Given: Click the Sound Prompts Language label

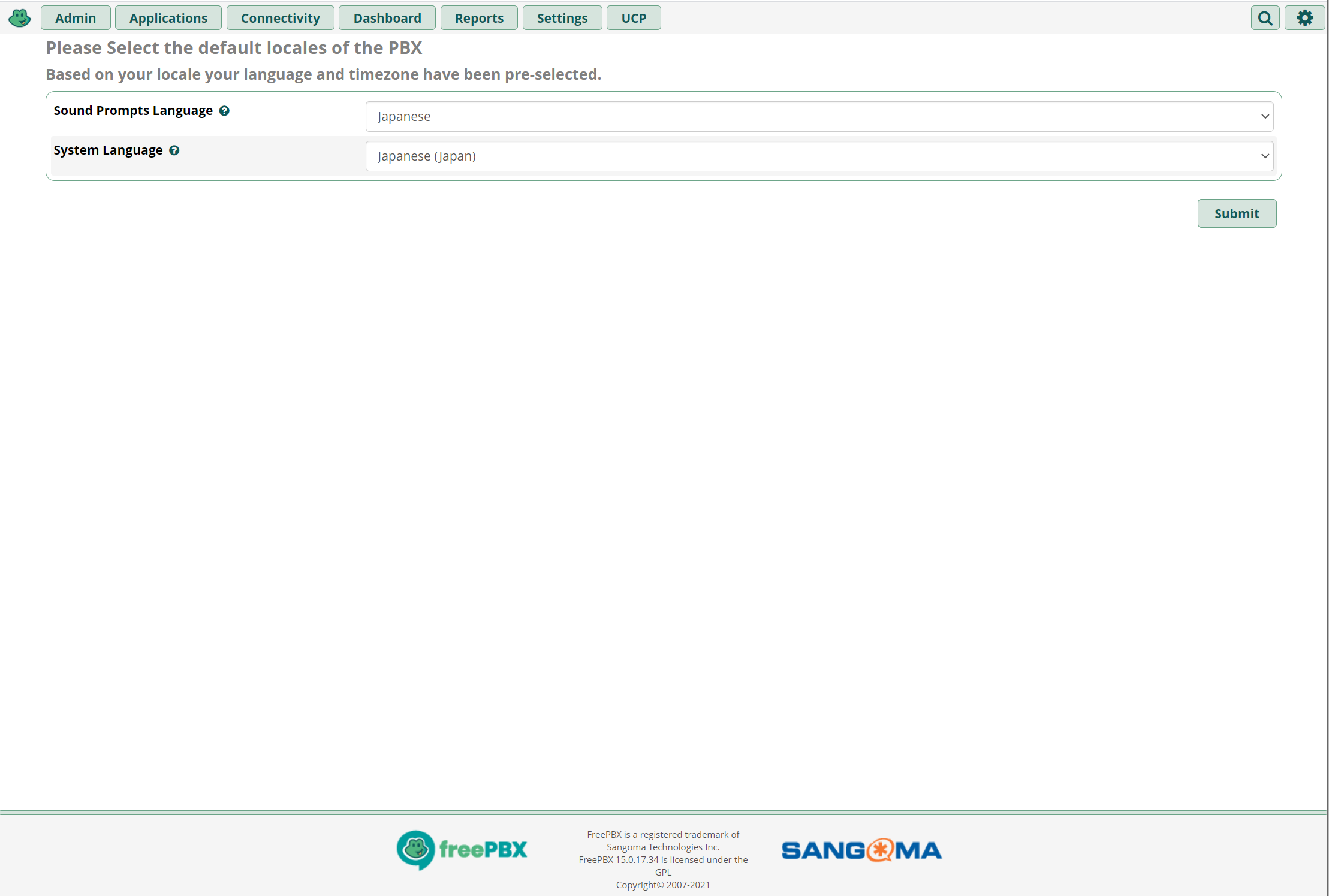Looking at the screenshot, I should [x=133, y=111].
